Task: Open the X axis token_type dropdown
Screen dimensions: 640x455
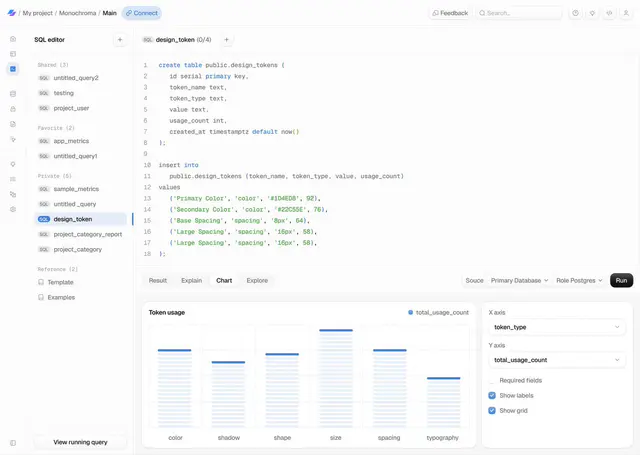Action: tap(557, 327)
